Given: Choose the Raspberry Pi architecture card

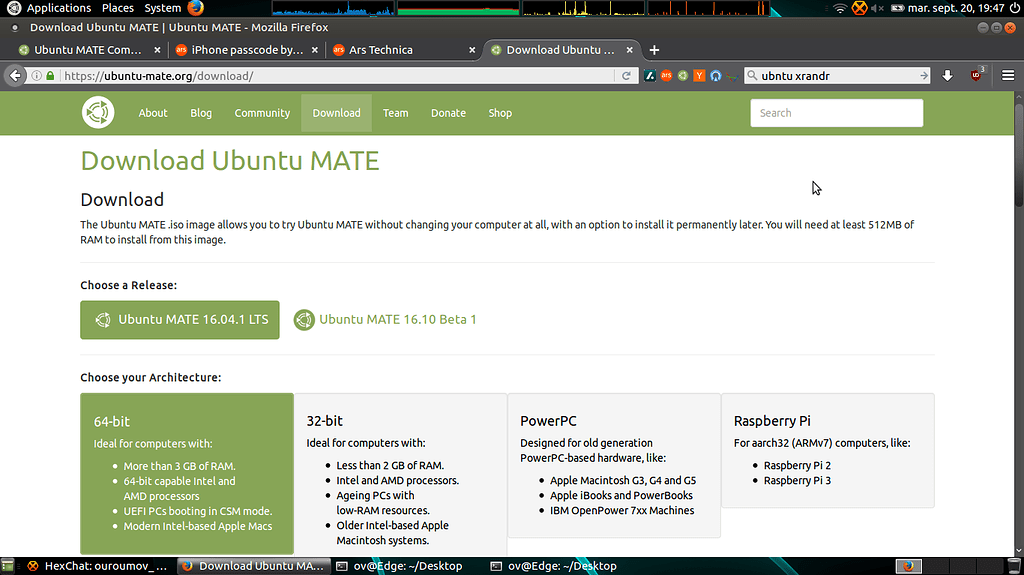Looking at the screenshot, I should coord(827,450).
